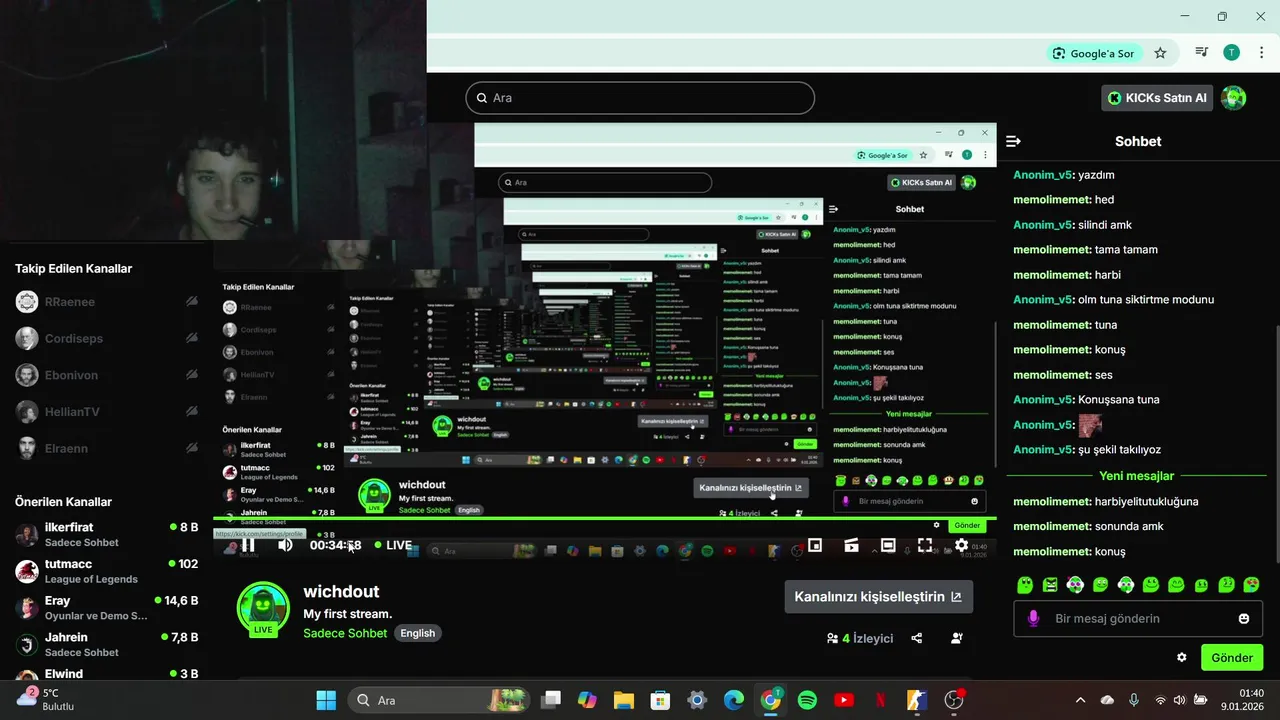Open chat settings gear beside Gönder
Viewport: 1280px width, 720px height.
(x=1182, y=657)
